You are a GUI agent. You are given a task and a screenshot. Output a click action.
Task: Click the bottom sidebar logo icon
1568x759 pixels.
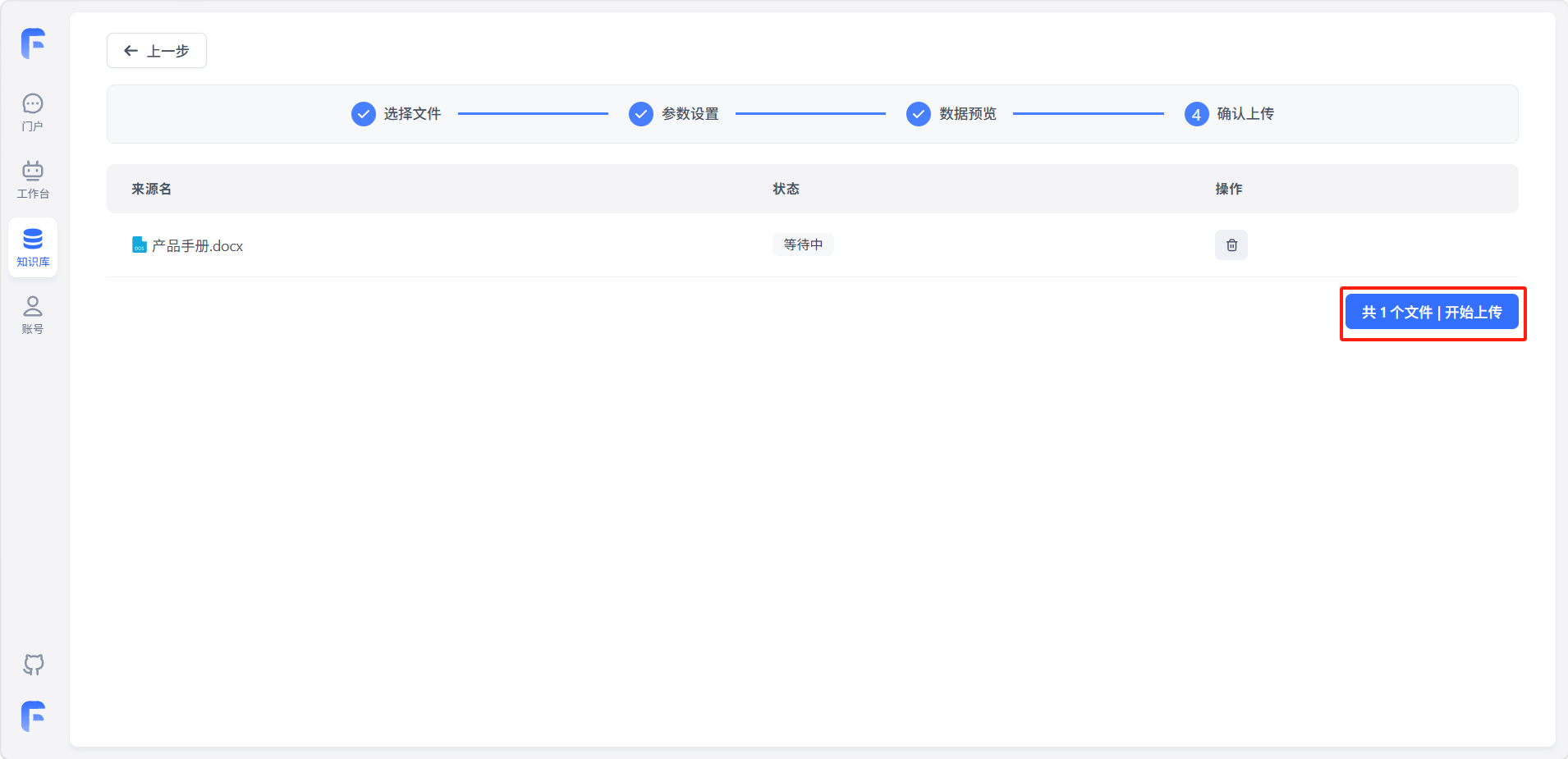[x=33, y=716]
